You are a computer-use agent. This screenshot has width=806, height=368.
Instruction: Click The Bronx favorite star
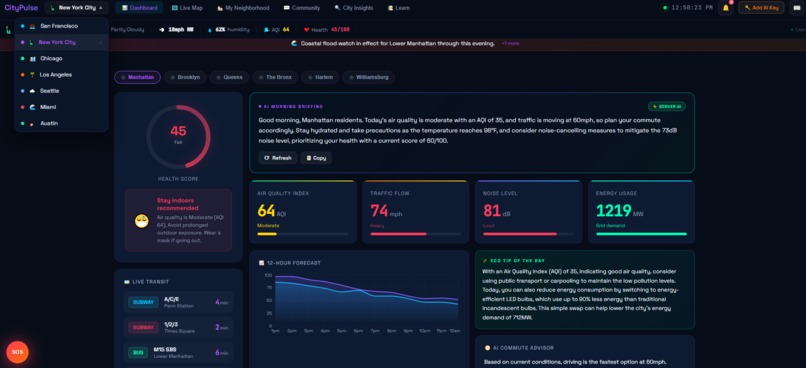click(x=261, y=77)
